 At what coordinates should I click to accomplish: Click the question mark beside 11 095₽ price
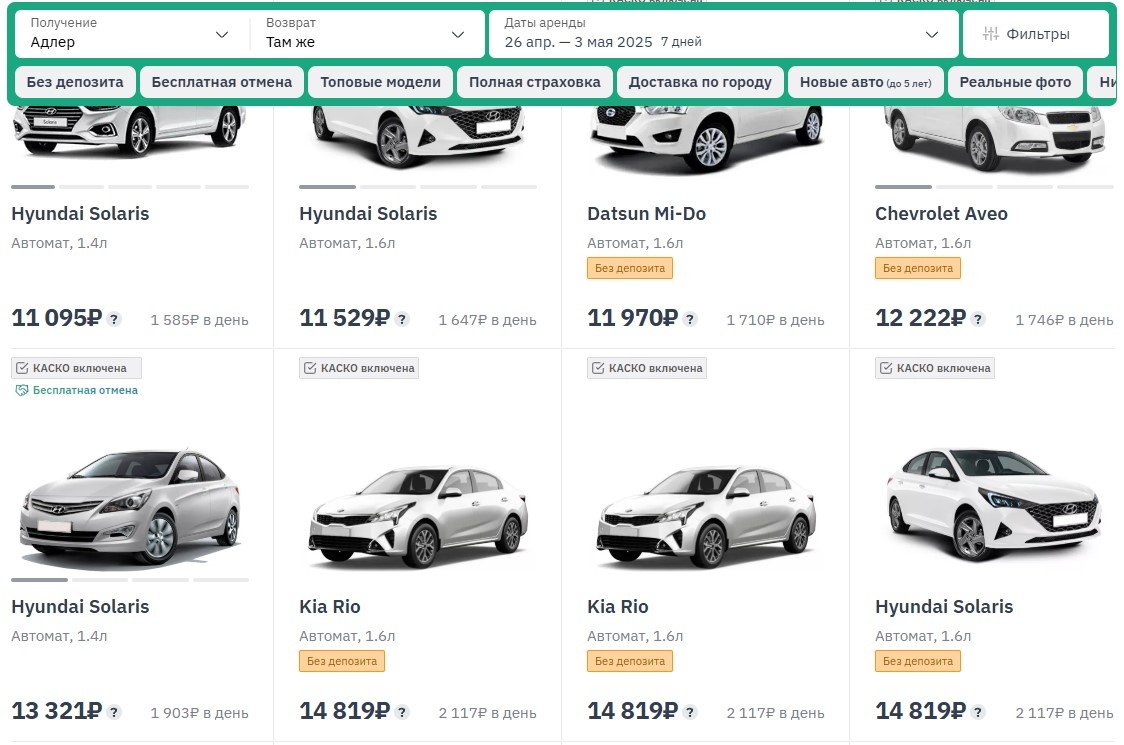point(114,320)
